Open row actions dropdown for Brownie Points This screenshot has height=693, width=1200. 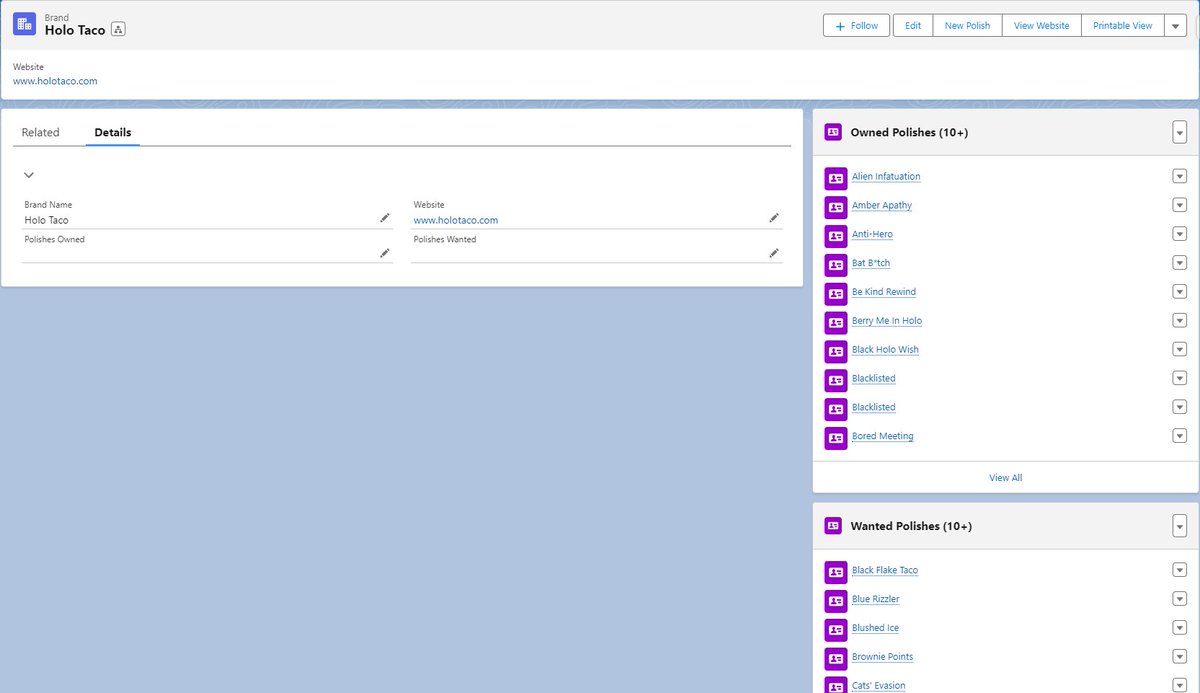click(x=1179, y=657)
